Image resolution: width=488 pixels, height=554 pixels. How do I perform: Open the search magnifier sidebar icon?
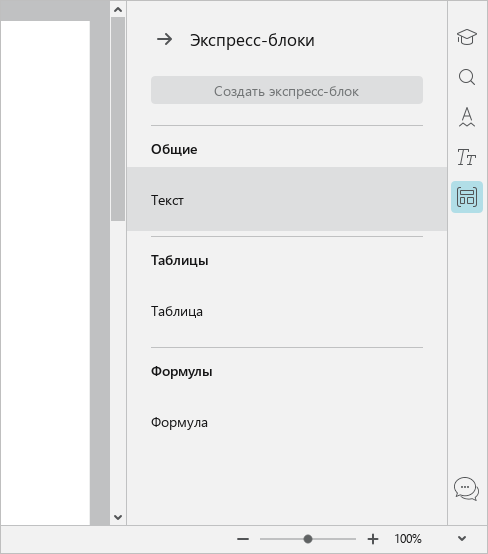click(466, 77)
